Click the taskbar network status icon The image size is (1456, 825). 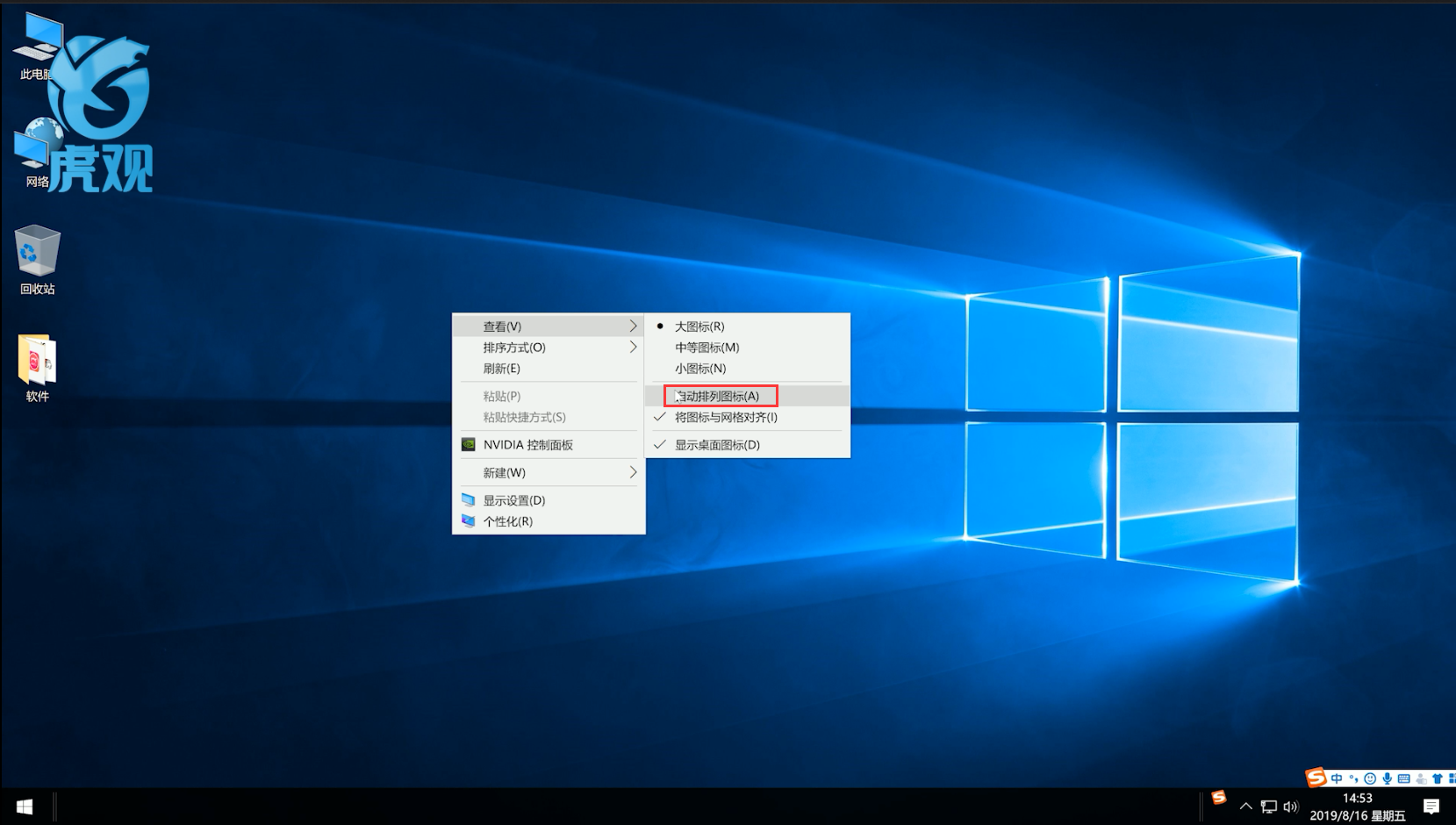(x=1269, y=807)
